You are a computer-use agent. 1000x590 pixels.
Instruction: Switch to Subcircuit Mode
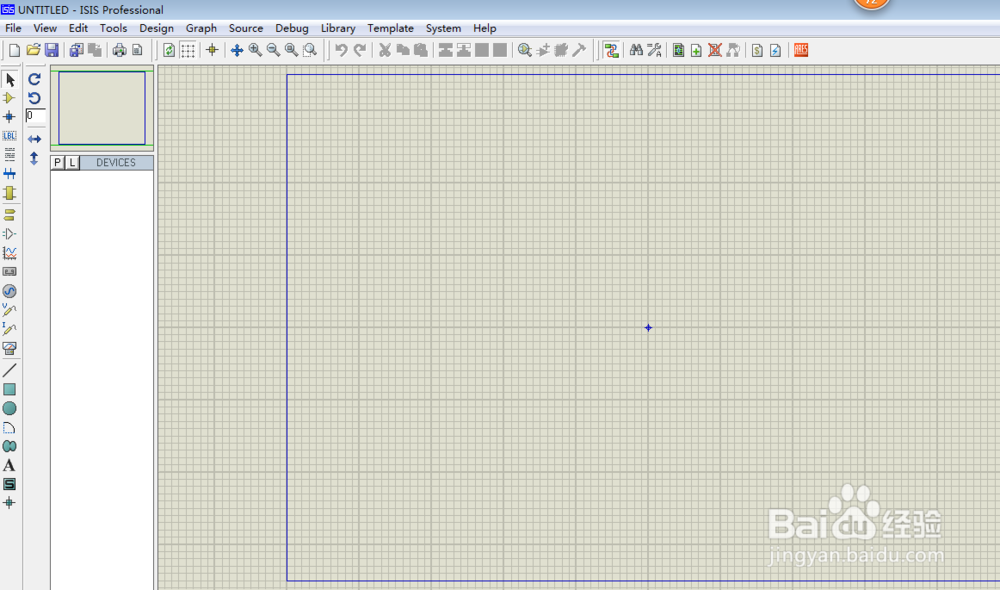pyautogui.click(x=10, y=193)
